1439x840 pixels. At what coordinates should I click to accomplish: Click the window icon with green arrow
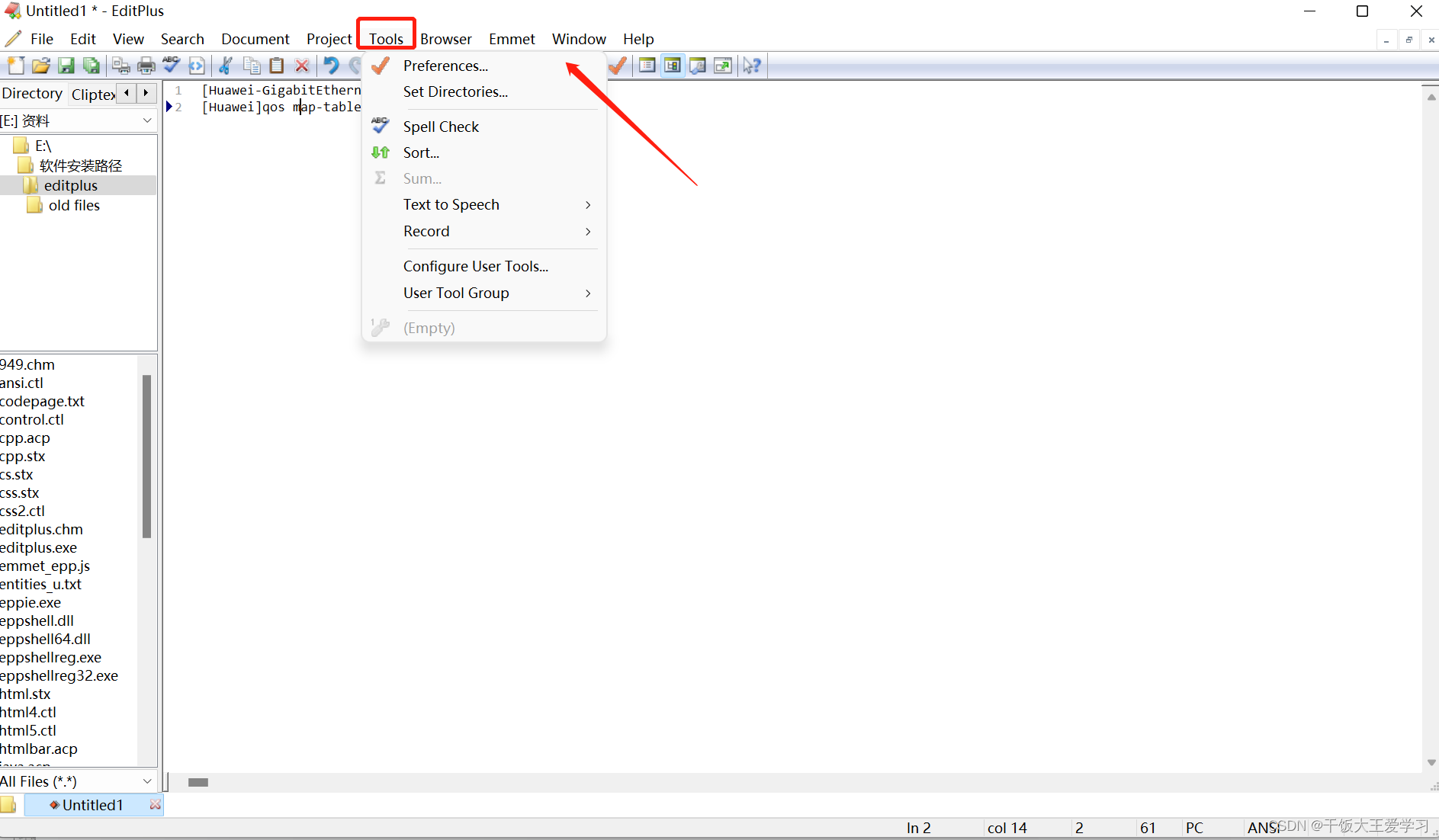click(x=723, y=66)
